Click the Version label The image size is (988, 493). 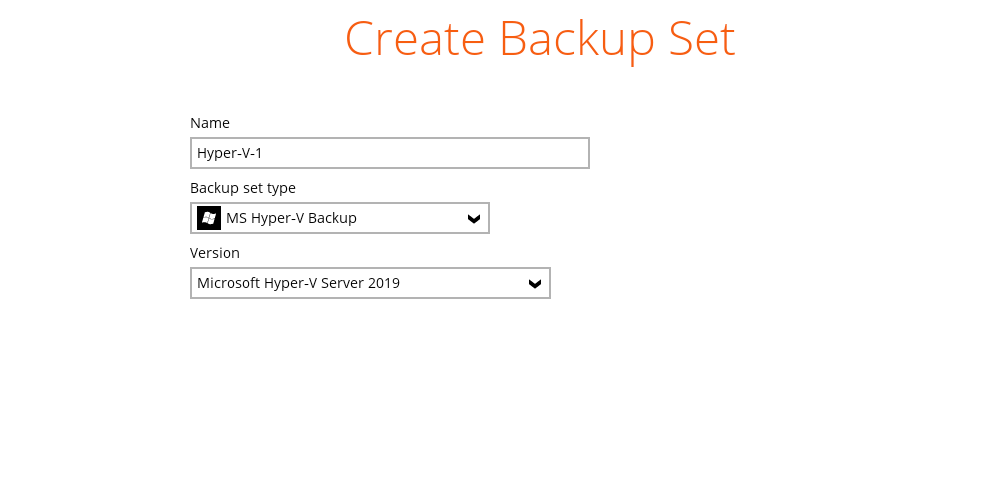tap(215, 253)
